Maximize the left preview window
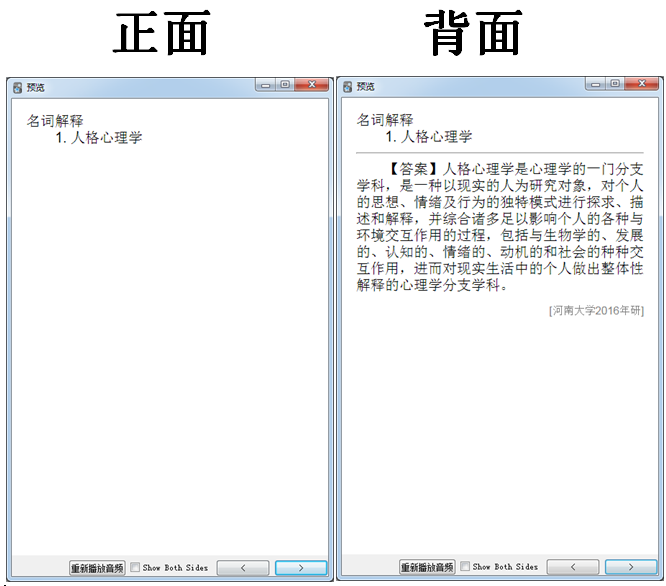The height and width of the screenshot is (586, 666). (x=285, y=85)
